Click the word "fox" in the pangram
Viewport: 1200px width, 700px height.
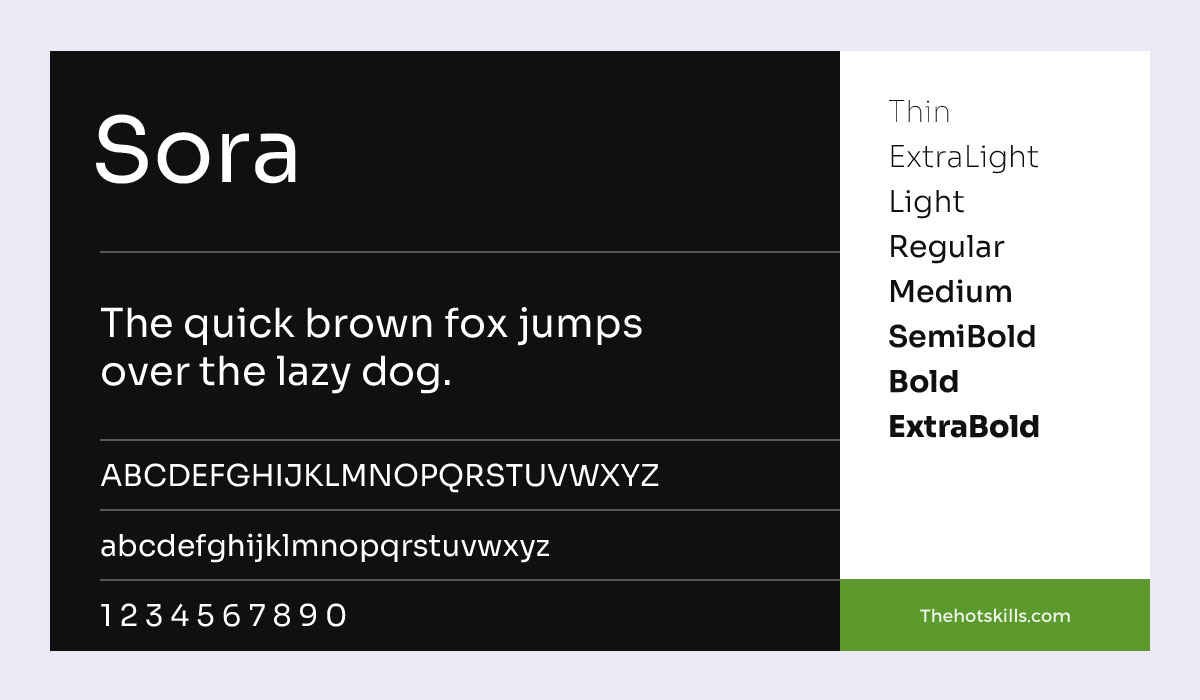(x=475, y=324)
